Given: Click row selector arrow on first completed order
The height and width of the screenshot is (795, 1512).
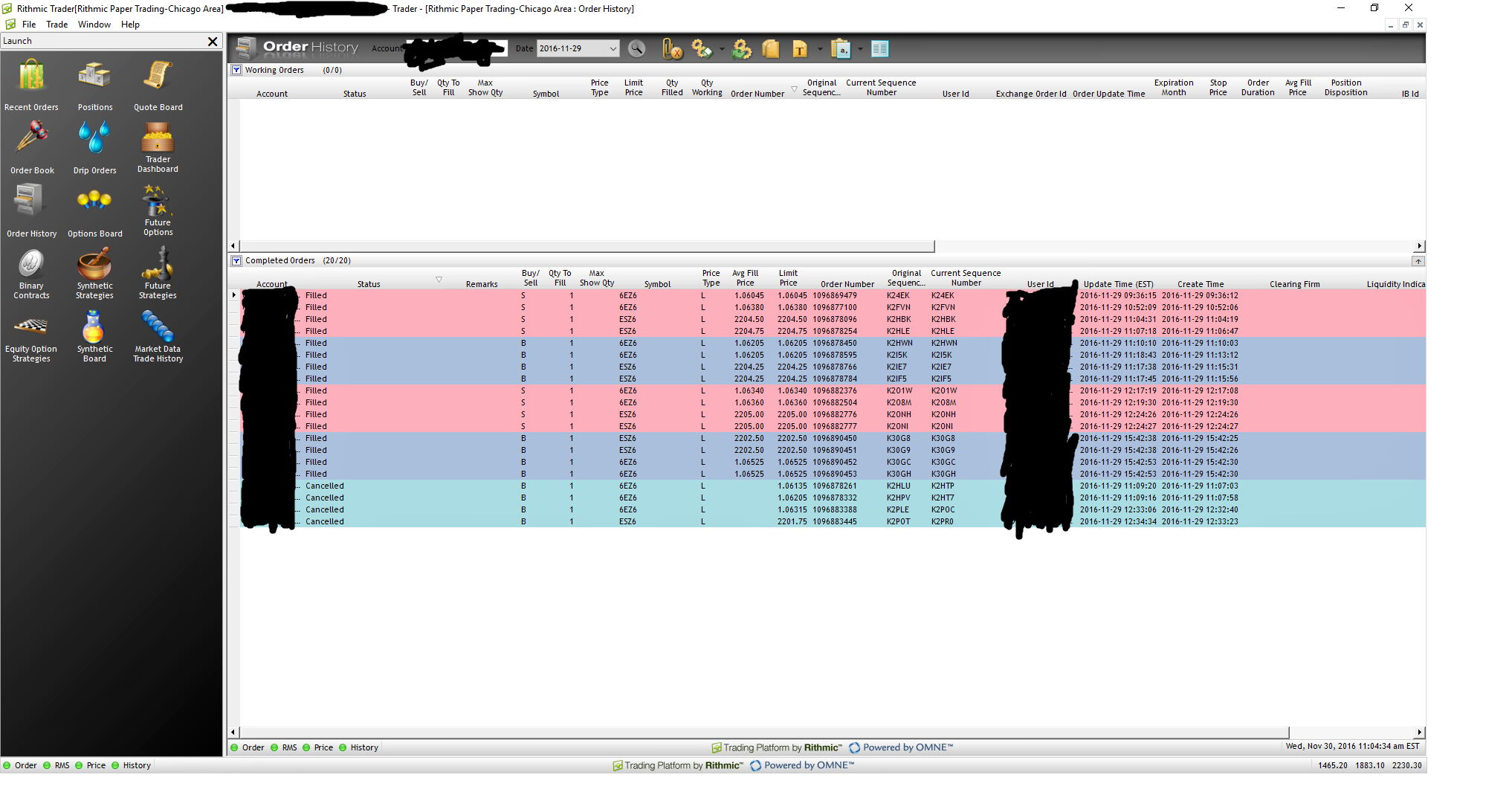Looking at the screenshot, I should coord(234,295).
